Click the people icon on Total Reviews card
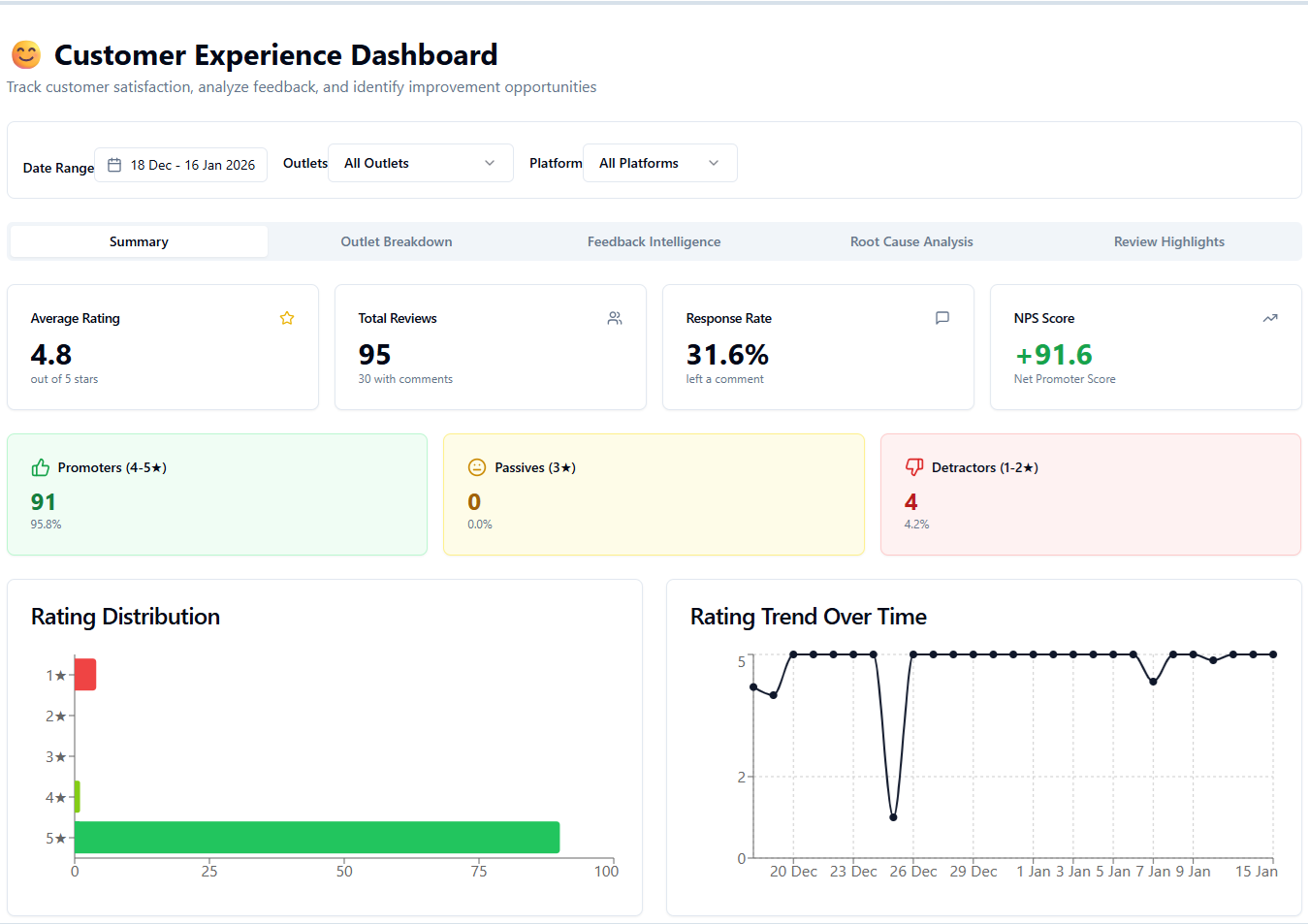 point(615,318)
